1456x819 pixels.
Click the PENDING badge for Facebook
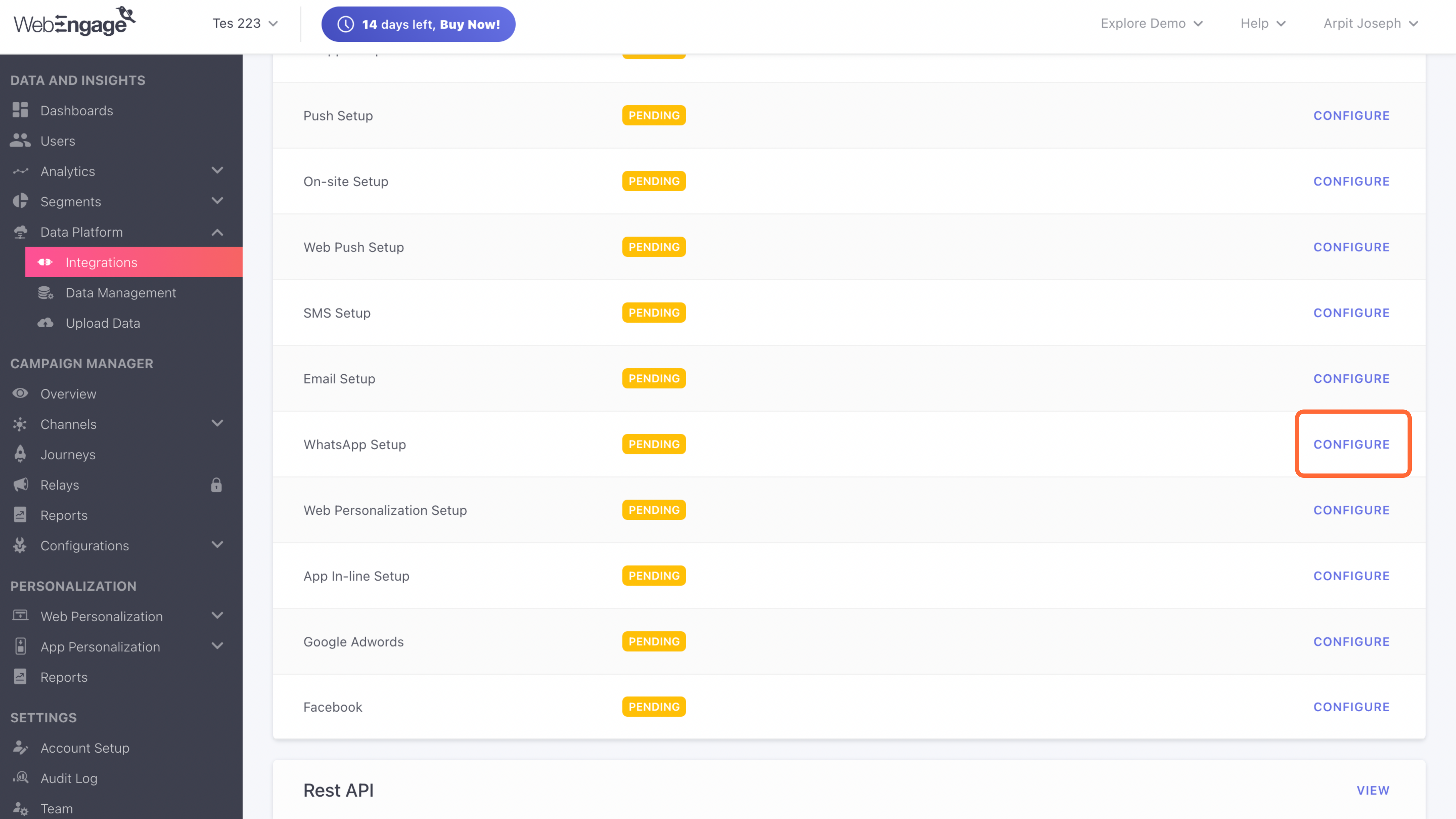click(x=654, y=707)
